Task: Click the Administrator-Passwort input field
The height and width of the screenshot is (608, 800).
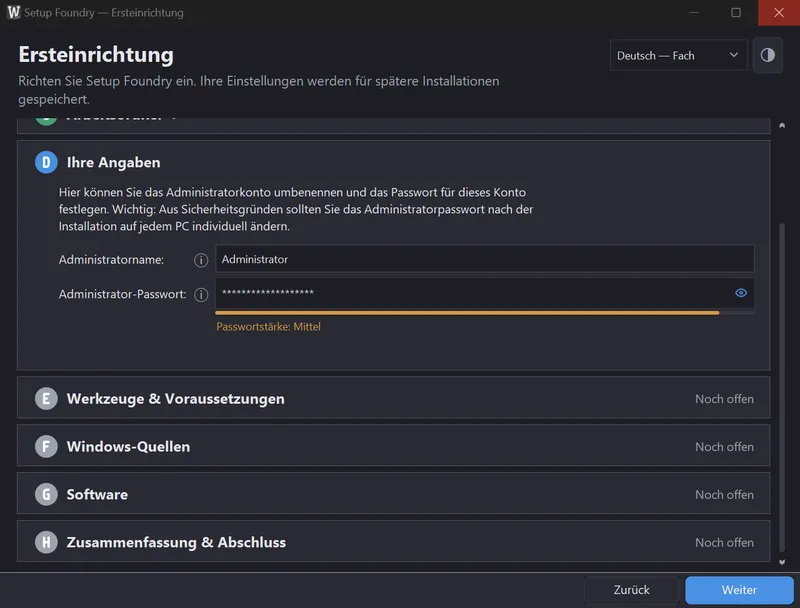Action: pyautogui.click(x=485, y=293)
